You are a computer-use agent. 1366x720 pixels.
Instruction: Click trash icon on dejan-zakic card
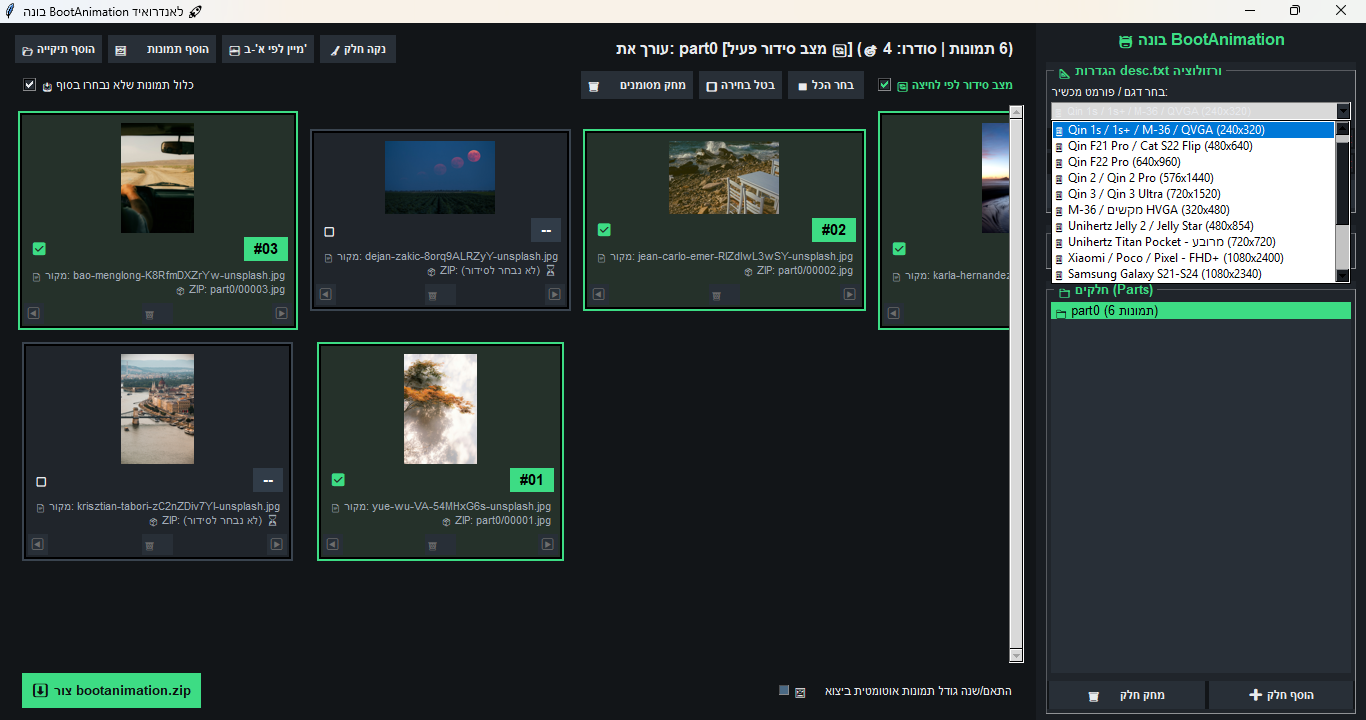pyautogui.click(x=433, y=295)
